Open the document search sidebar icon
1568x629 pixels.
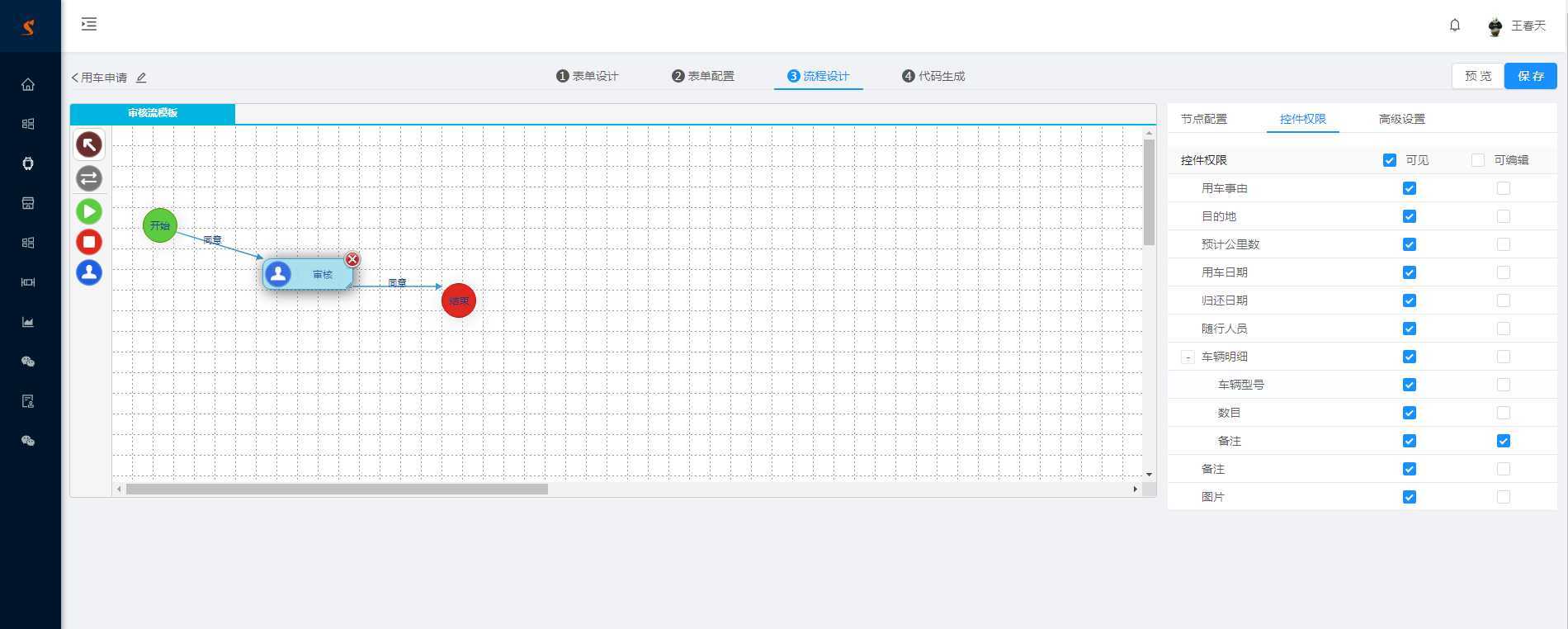pos(28,401)
